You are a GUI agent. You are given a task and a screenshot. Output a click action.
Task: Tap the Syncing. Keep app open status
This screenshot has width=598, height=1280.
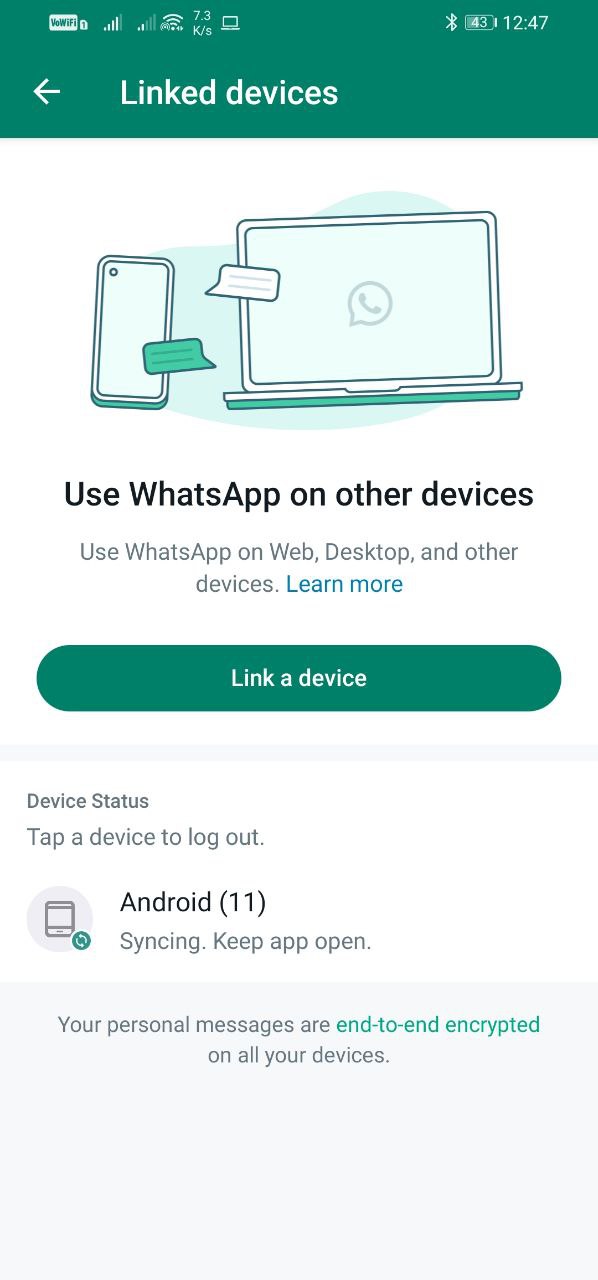(x=245, y=942)
